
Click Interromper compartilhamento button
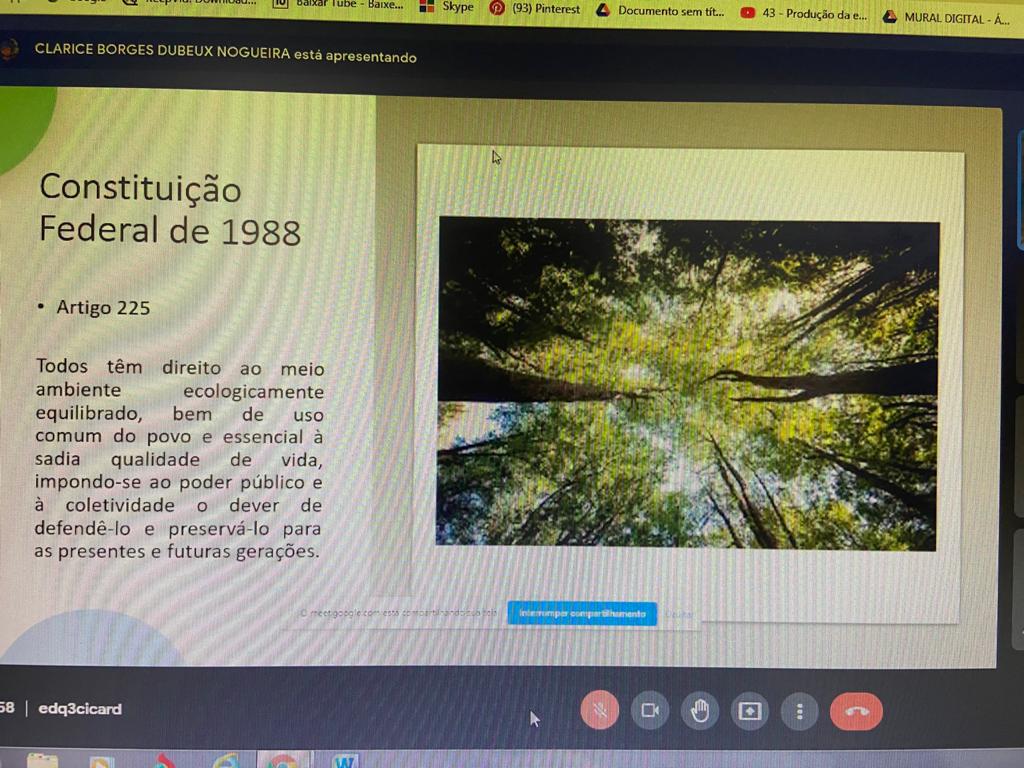click(x=582, y=614)
